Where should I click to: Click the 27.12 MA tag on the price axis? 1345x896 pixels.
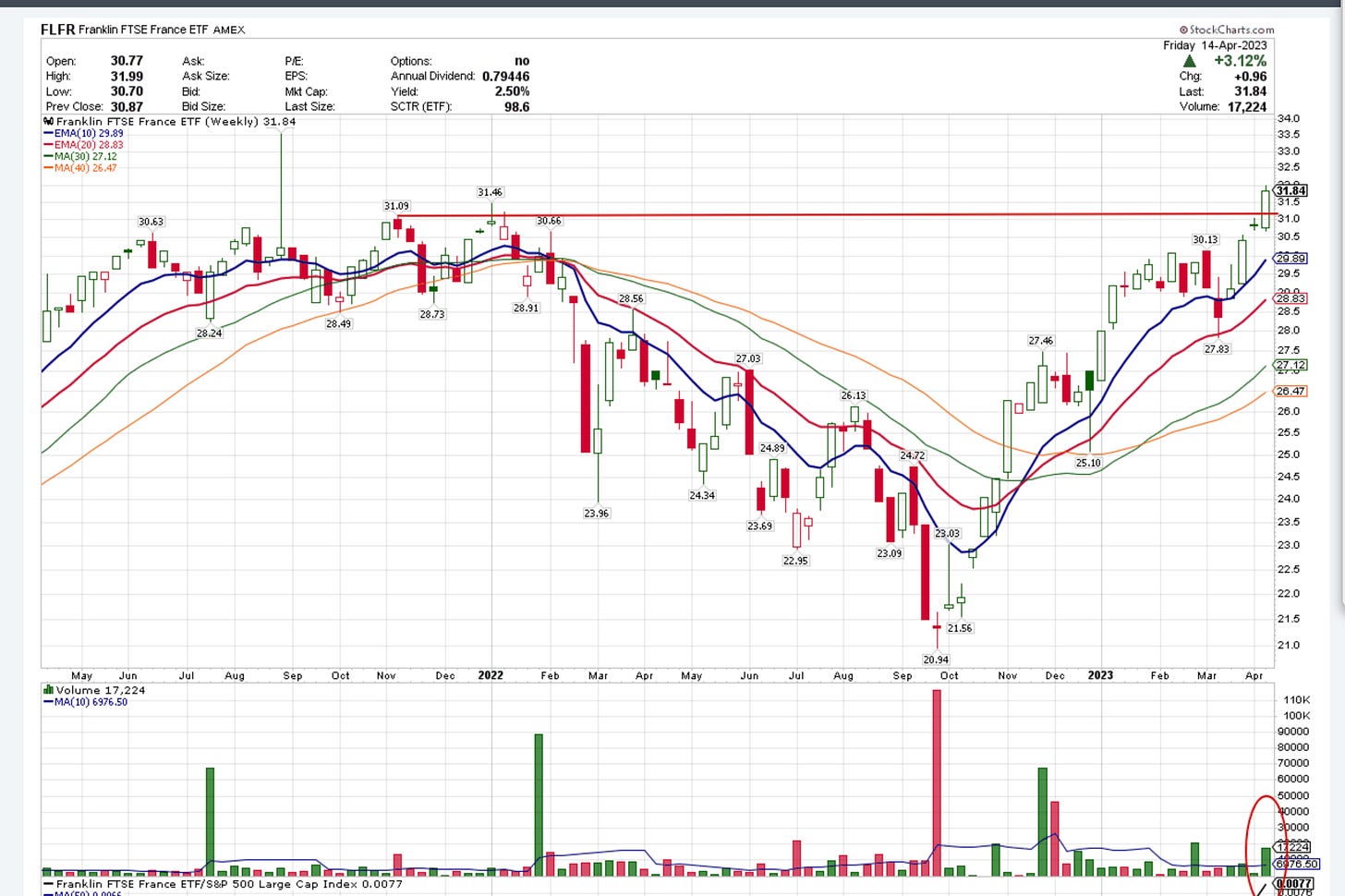(x=1290, y=365)
